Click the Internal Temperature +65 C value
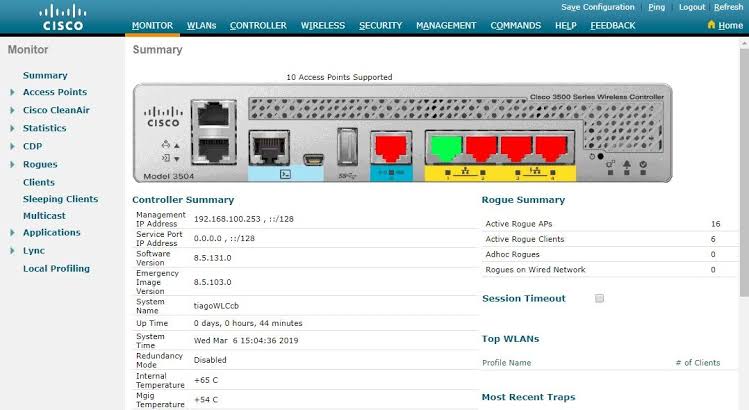The height and width of the screenshot is (410, 749). tap(206, 380)
